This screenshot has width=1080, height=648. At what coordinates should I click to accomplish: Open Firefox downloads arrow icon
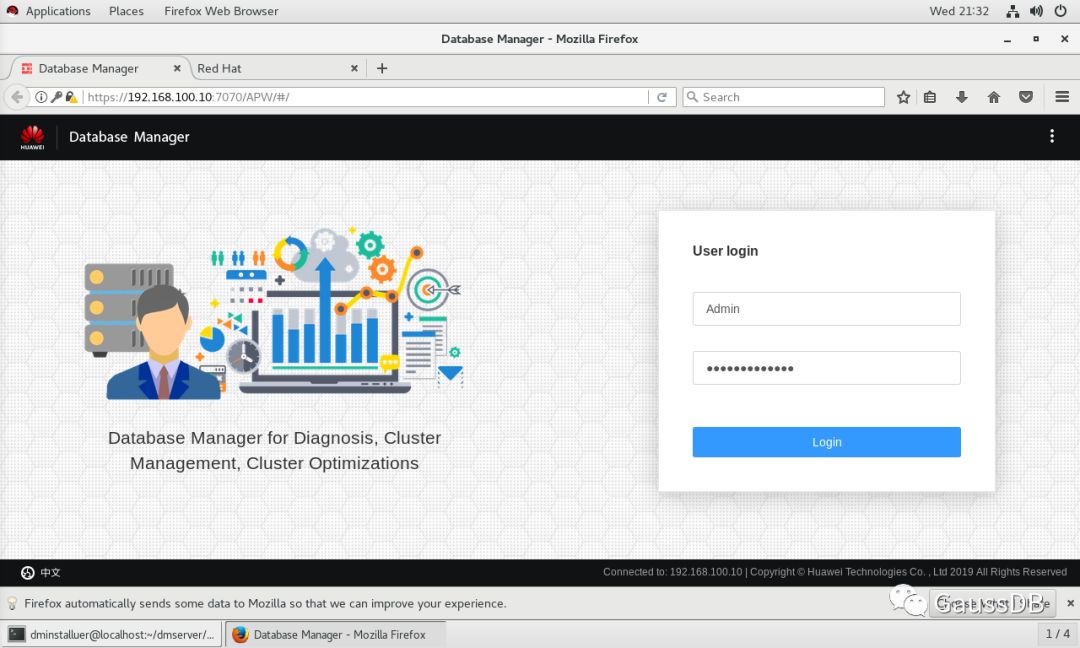click(962, 97)
